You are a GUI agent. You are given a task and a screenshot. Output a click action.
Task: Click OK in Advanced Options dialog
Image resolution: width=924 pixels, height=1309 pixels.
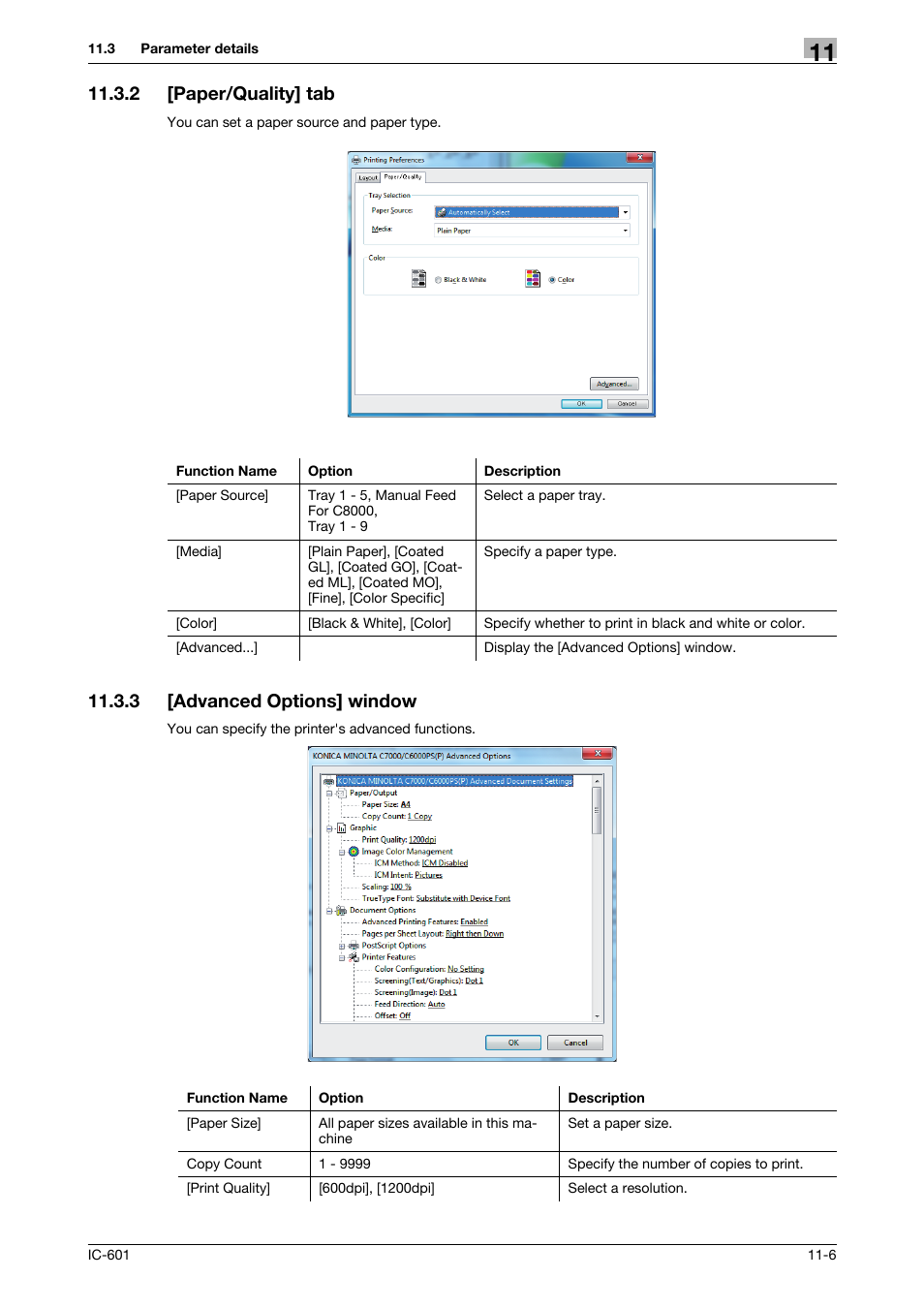coord(513,1043)
